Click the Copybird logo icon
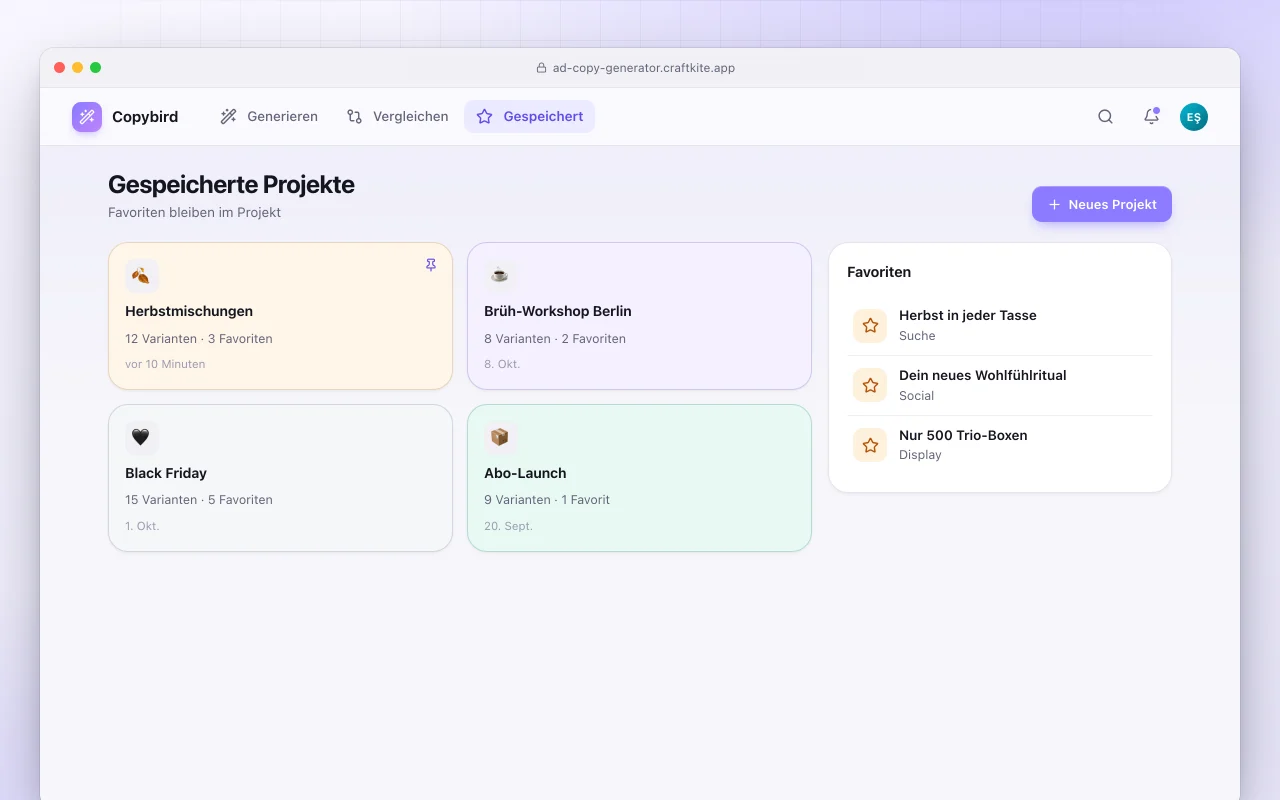1280x800 pixels. pyautogui.click(x=87, y=117)
